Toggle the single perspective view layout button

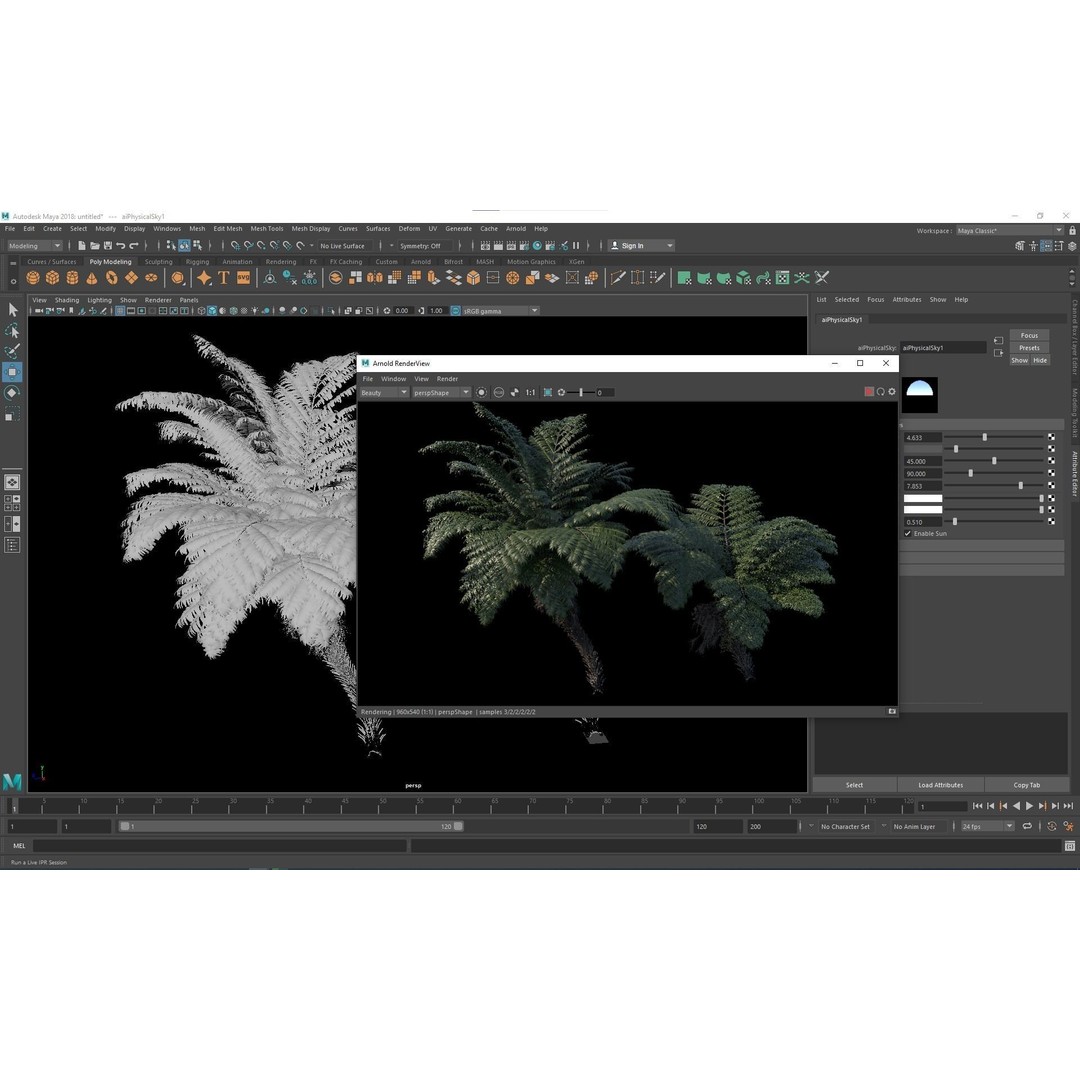(12, 482)
